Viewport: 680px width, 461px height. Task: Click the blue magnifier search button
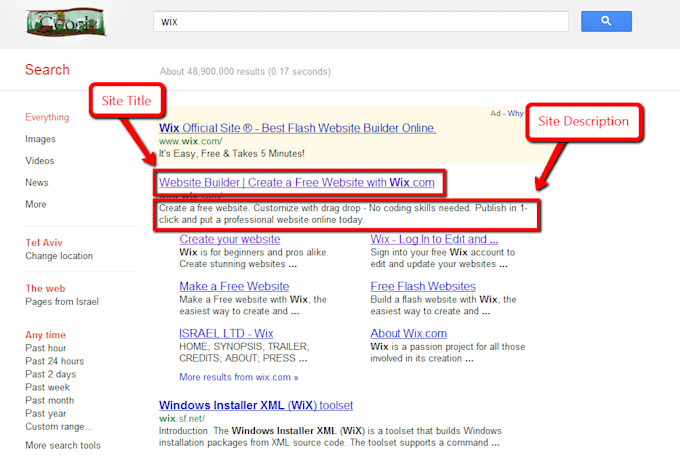coord(606,21)
